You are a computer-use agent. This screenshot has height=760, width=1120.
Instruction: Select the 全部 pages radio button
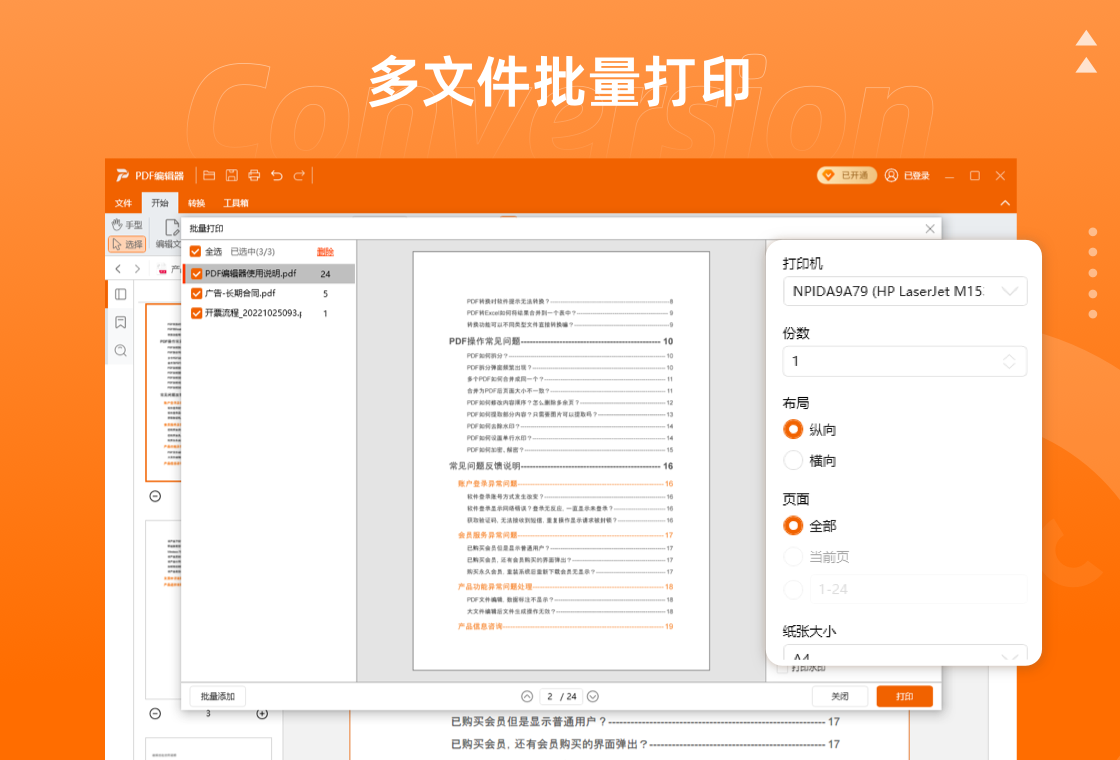coord(793,526)
